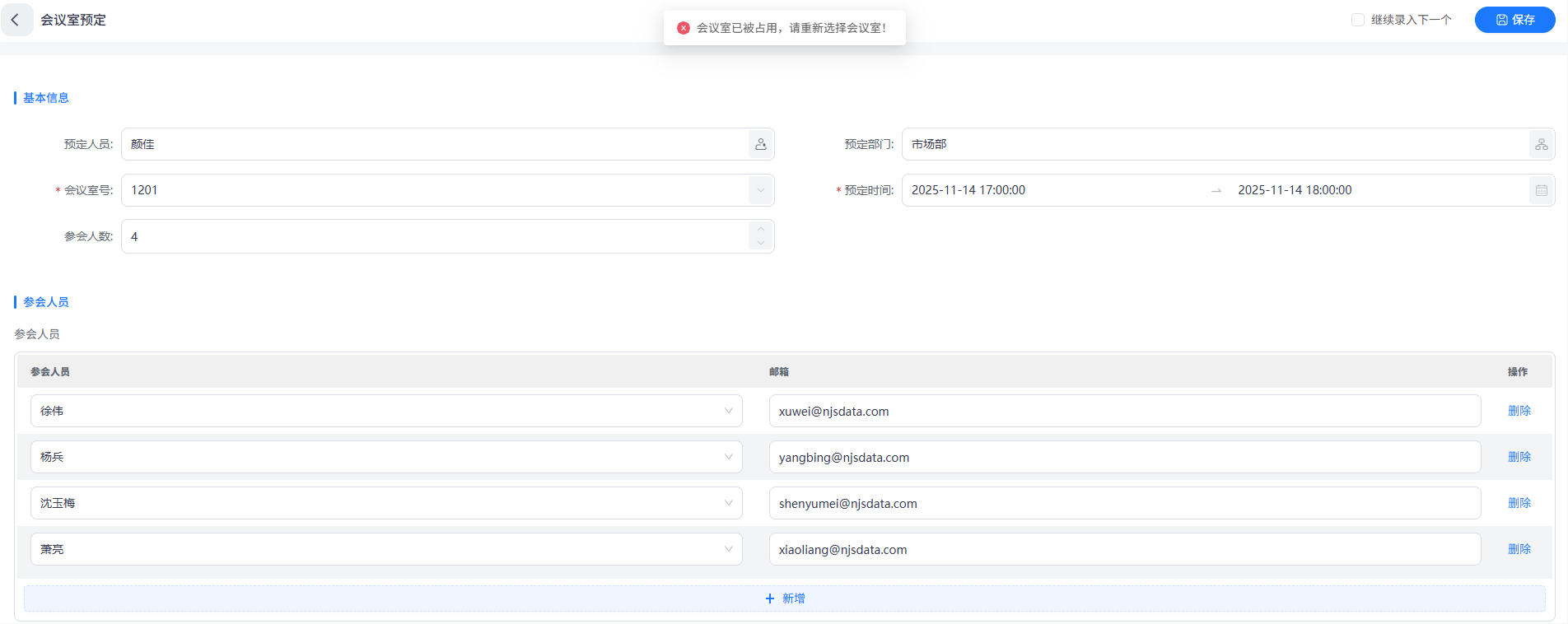Click the back arrow next to 会议室预定
1568x624 pixels.
pyautogui.click(x=16, y=20)
